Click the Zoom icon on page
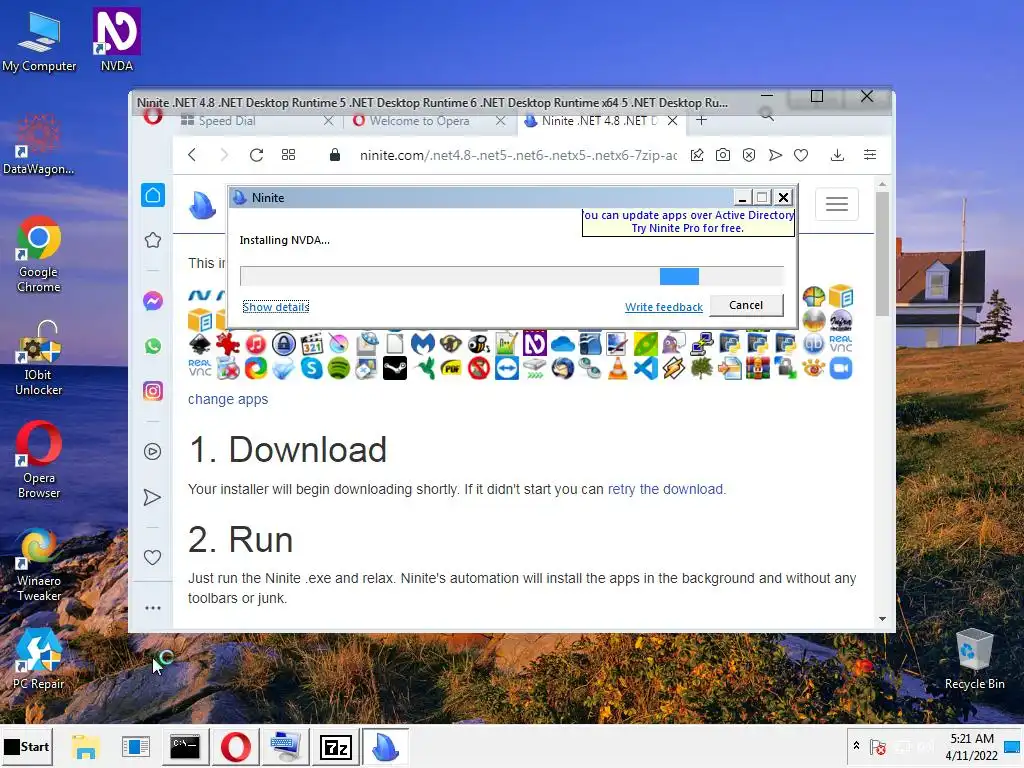Image resolution: width=1024 pixels, height=768 pixels. [841, 368]
